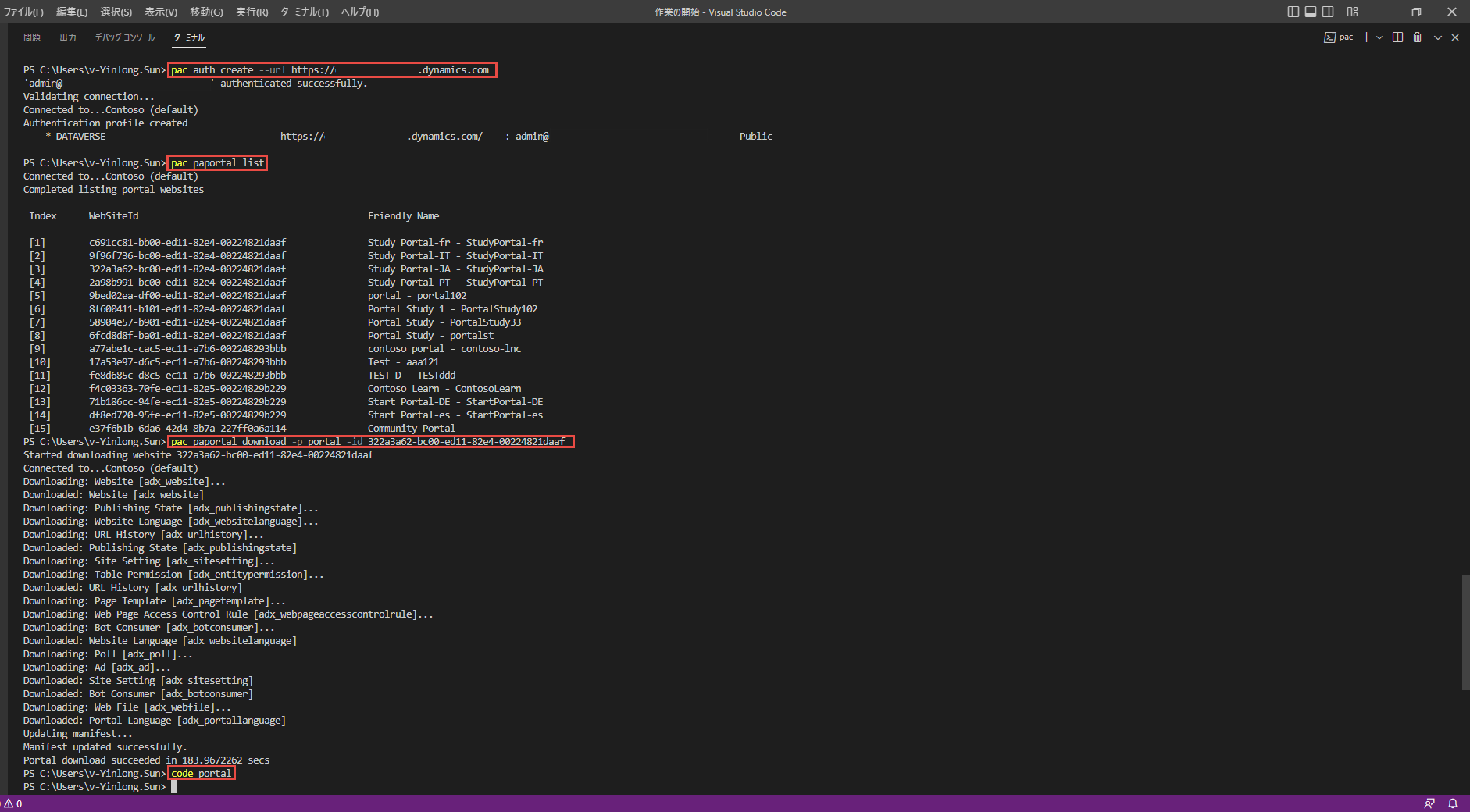Toggle the primary side bar layout icon
Screen dimensions: 1470x812
[1293, 12]
